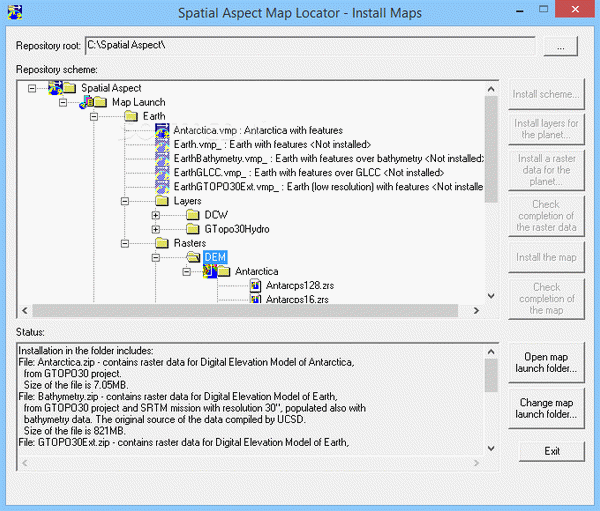Image resolution: width=600 pixels, height=511 pixels.
Task: Open map launch folder
Action: (x=546, y=362)
